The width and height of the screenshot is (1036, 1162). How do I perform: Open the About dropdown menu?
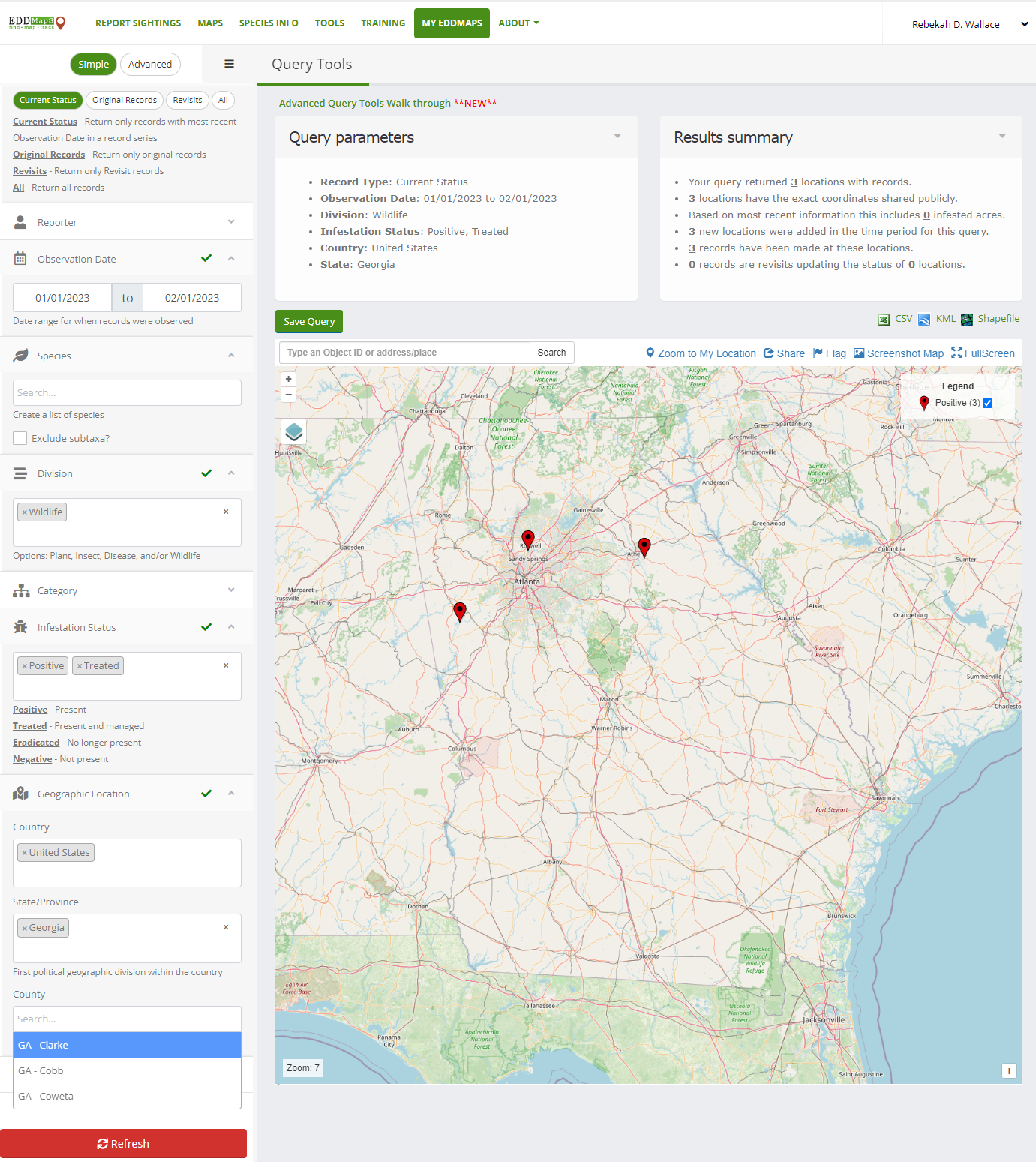tap(518, 23)
